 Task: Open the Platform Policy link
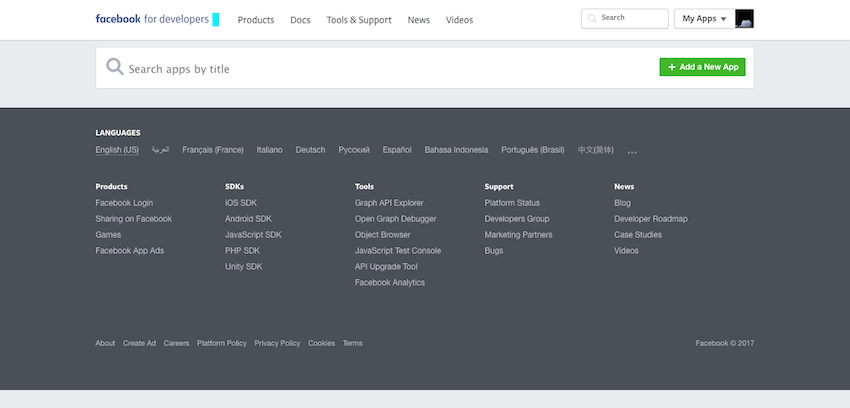[x=222, y=343]
